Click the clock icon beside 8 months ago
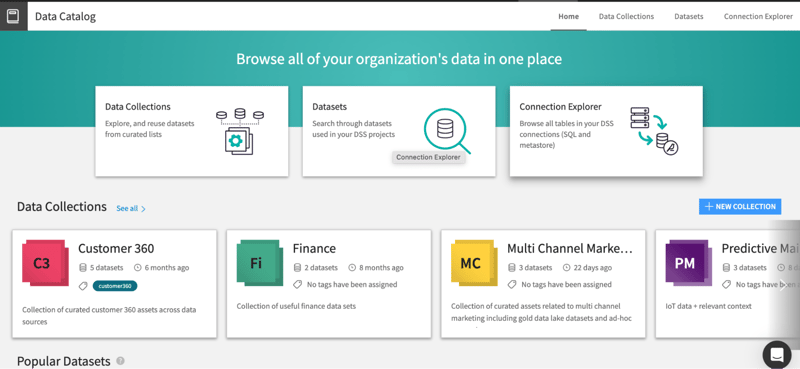Screen dimensions: 800x369 tap(352, 267)
